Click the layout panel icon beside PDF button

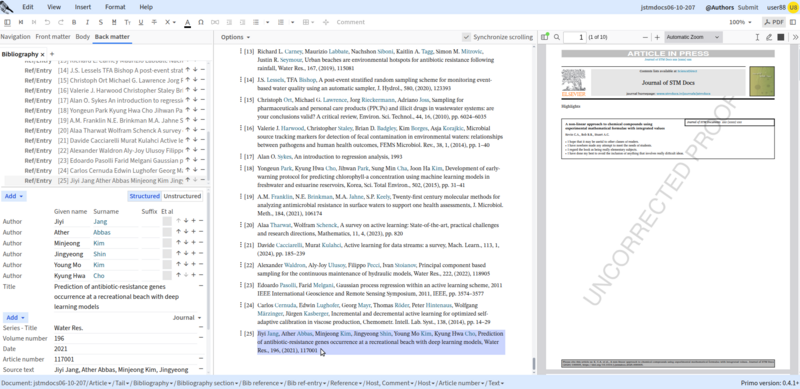[x=792, y=22]
